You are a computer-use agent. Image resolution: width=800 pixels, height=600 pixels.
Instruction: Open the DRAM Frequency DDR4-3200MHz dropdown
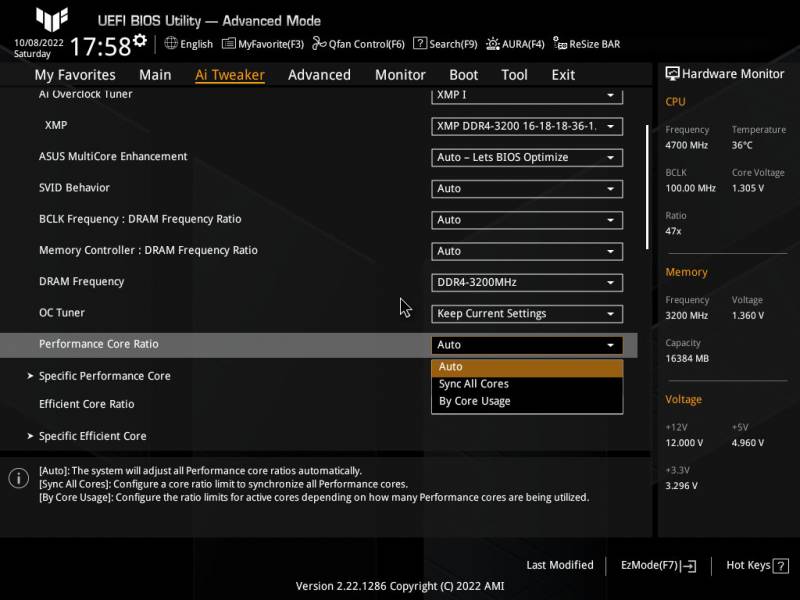(527, 283)
